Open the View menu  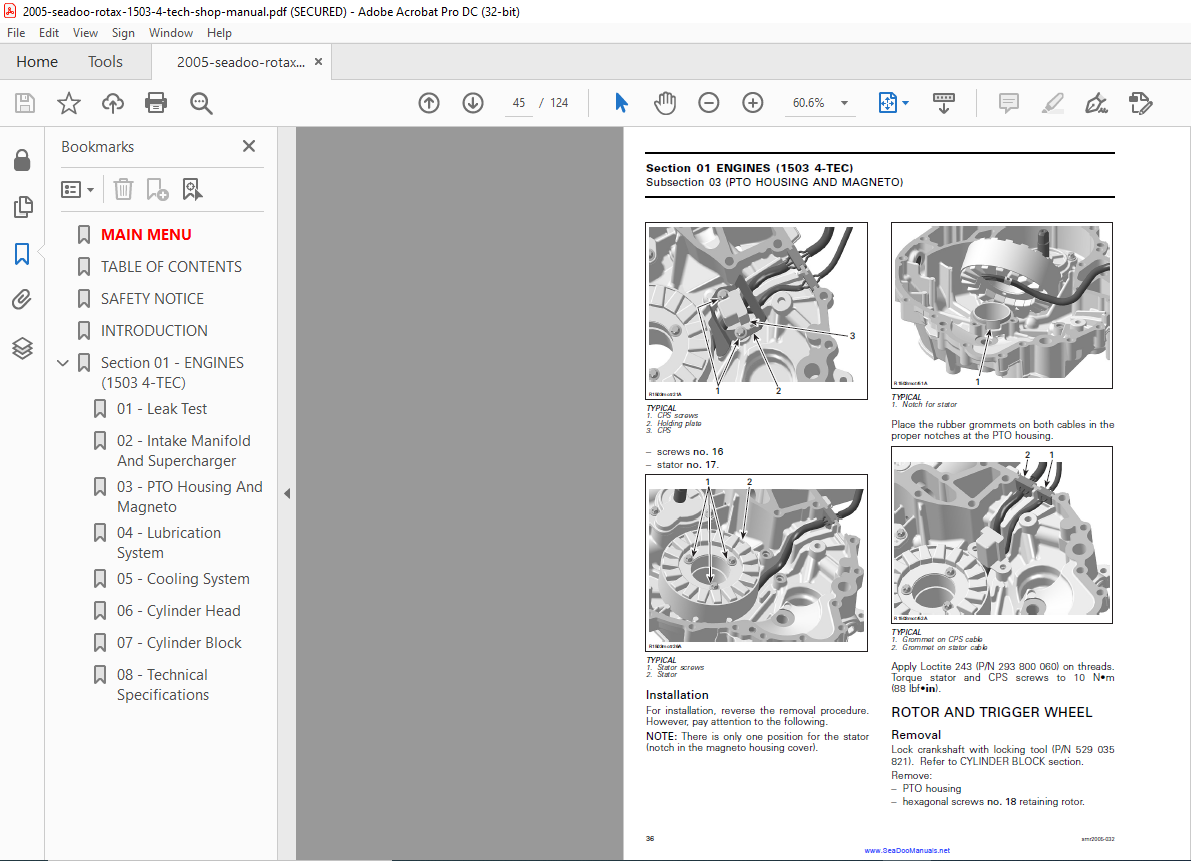(x=85, y=33)
